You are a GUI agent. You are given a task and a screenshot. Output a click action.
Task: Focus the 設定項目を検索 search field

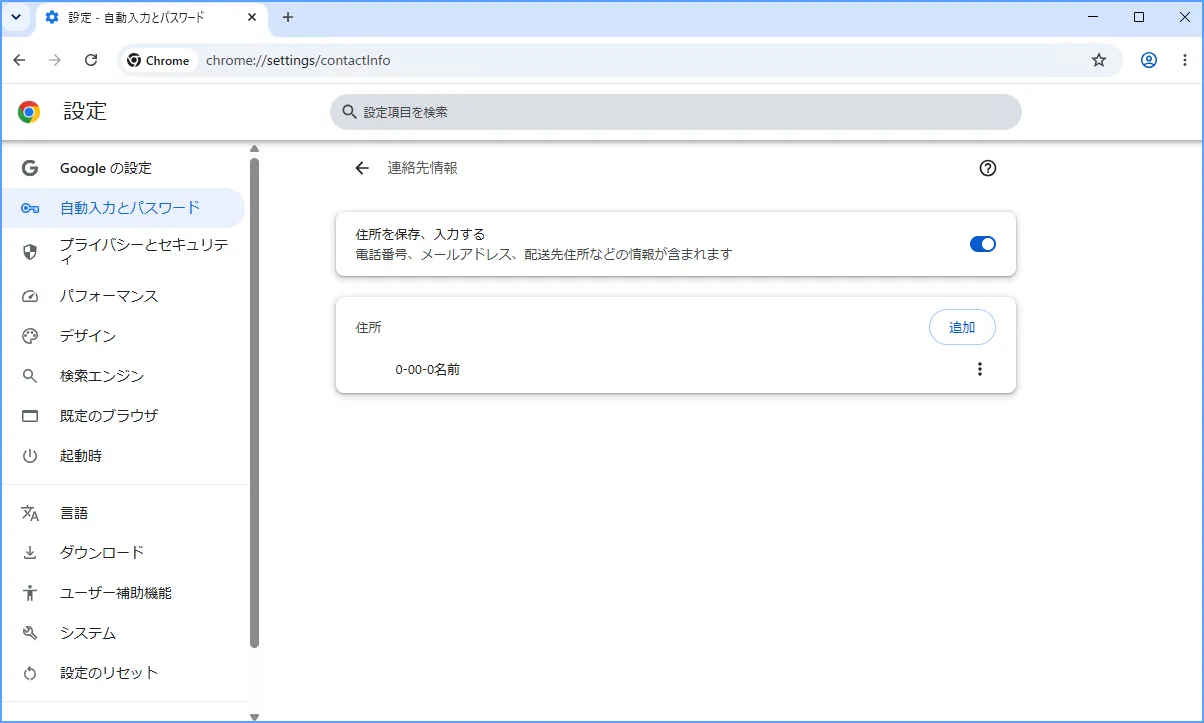676,112
